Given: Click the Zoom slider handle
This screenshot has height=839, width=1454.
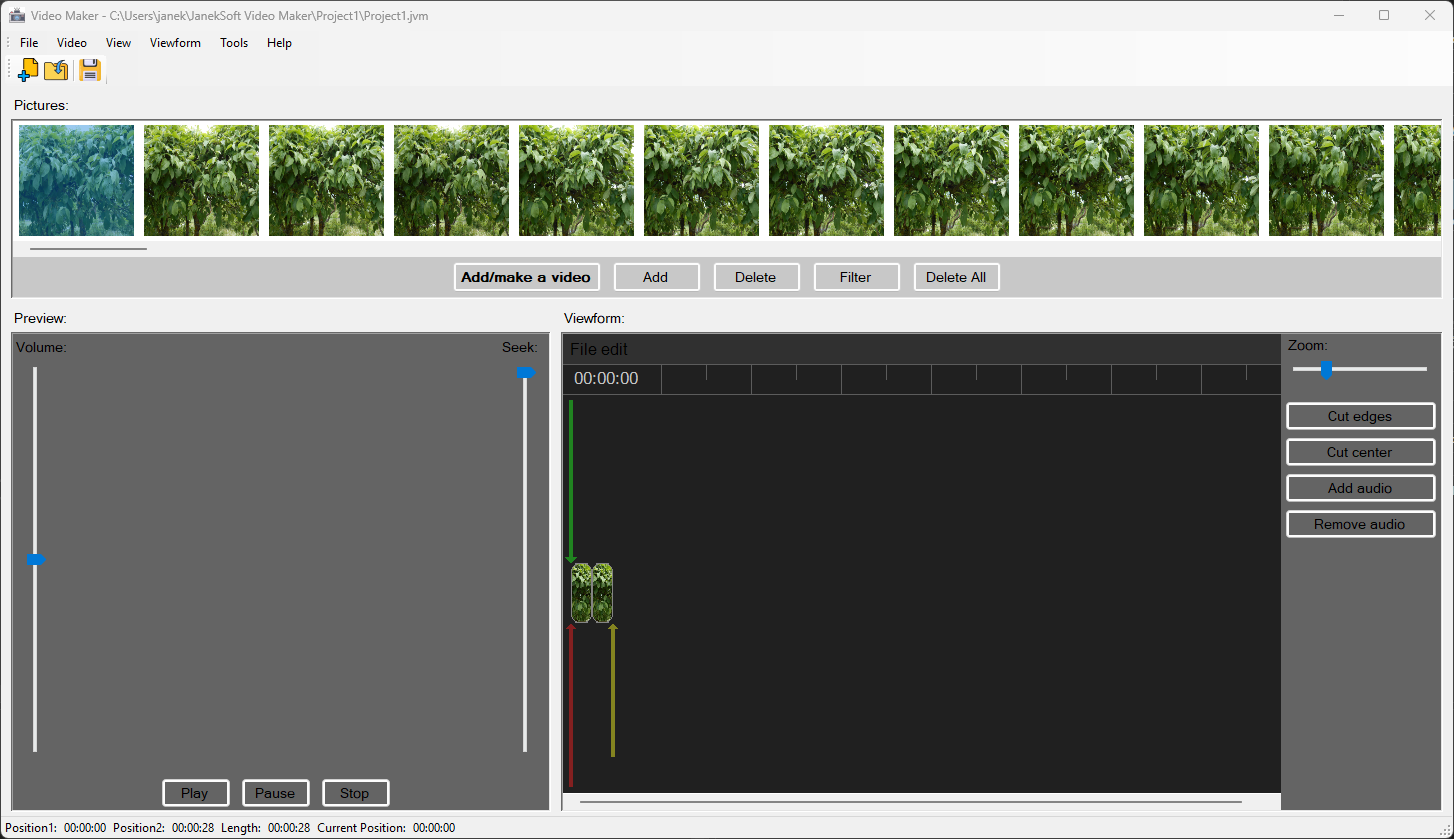Looking at the screenshot, I should point(1326,370).
